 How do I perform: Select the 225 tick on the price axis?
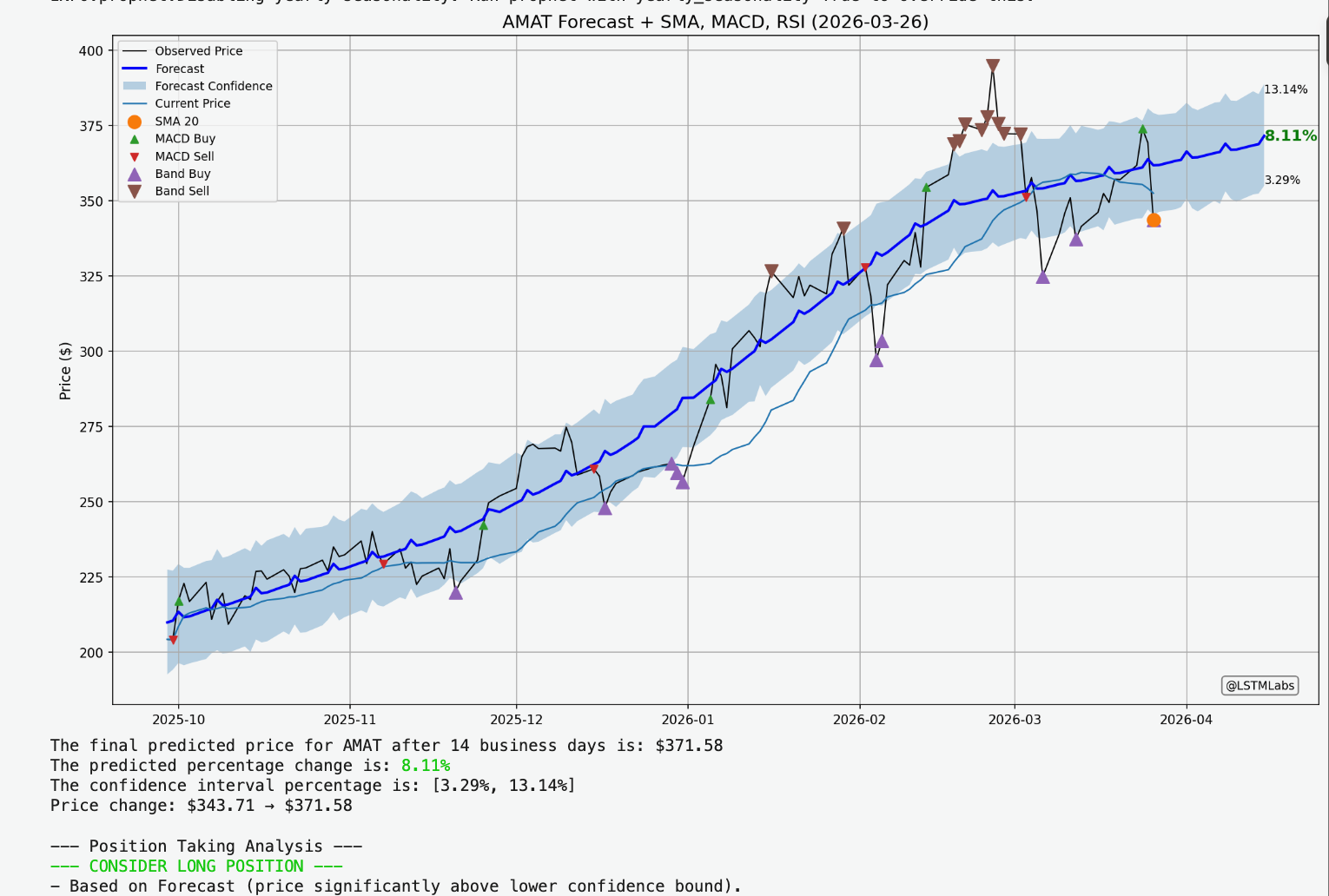90,577
